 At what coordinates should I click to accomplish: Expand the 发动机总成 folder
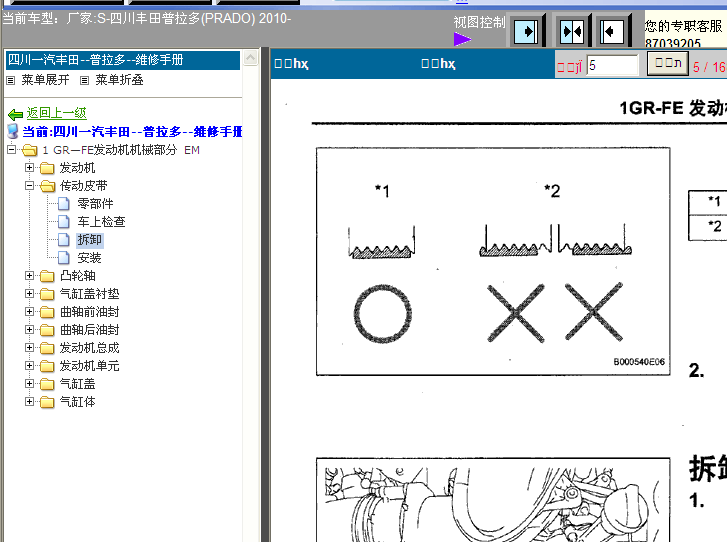(x=30, y=347)
